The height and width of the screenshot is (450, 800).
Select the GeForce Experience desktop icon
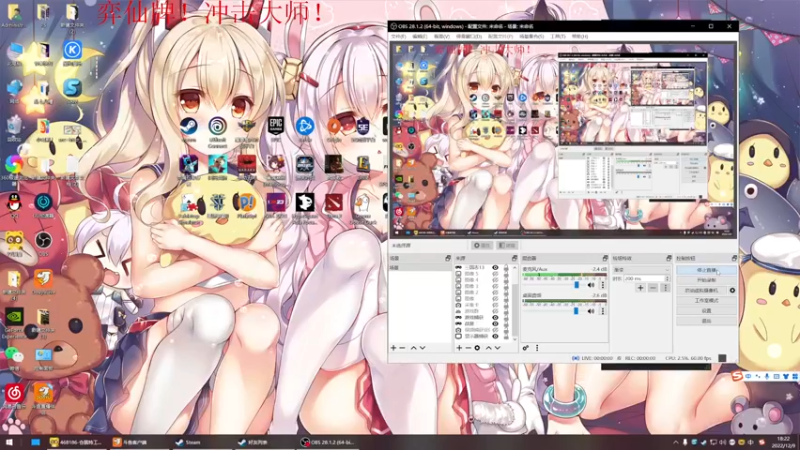coord(14,323)
